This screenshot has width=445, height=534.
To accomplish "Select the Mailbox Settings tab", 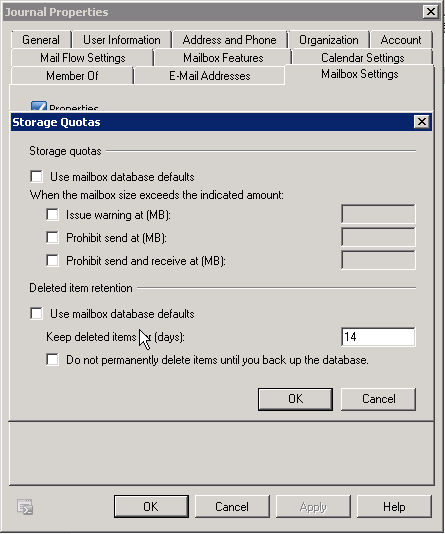I will tap(360, 74).
